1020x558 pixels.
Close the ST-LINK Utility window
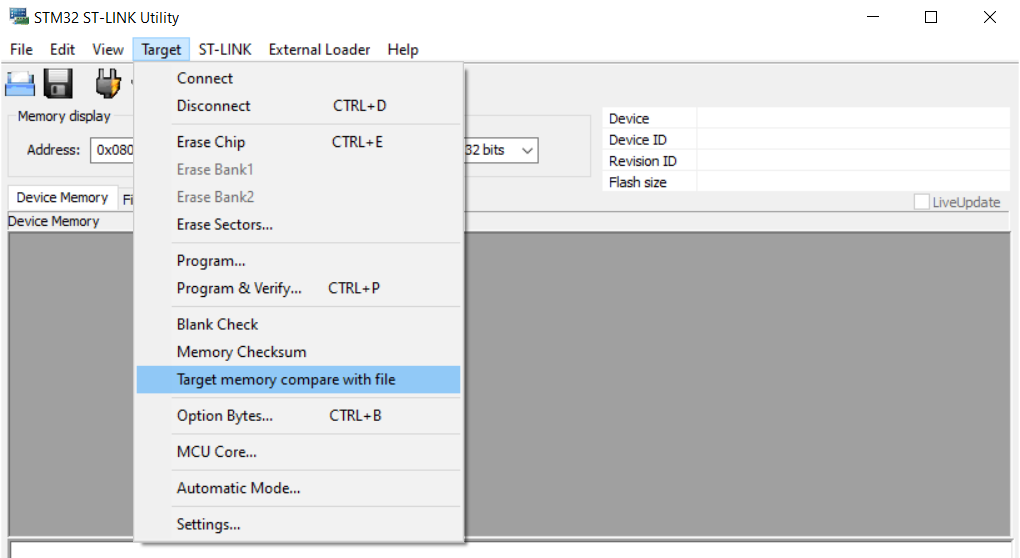pyautogui.click(x=989, y=18)
